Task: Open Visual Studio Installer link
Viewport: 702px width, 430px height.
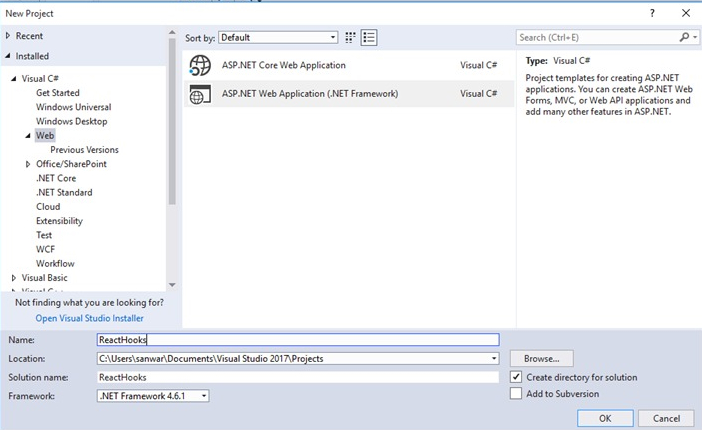Action: tap(90, 318)
